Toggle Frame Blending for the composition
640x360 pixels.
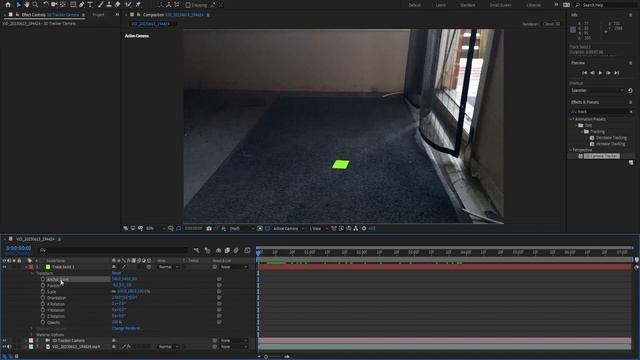227,250
